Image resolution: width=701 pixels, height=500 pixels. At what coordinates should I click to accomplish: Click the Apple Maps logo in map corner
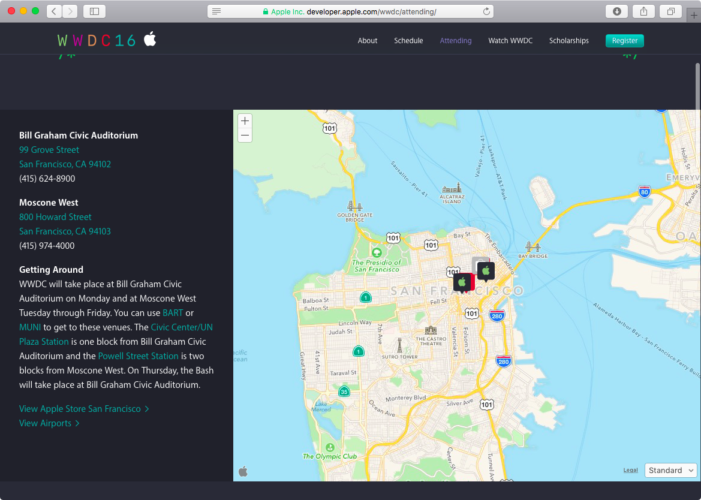tap(243, 471)
